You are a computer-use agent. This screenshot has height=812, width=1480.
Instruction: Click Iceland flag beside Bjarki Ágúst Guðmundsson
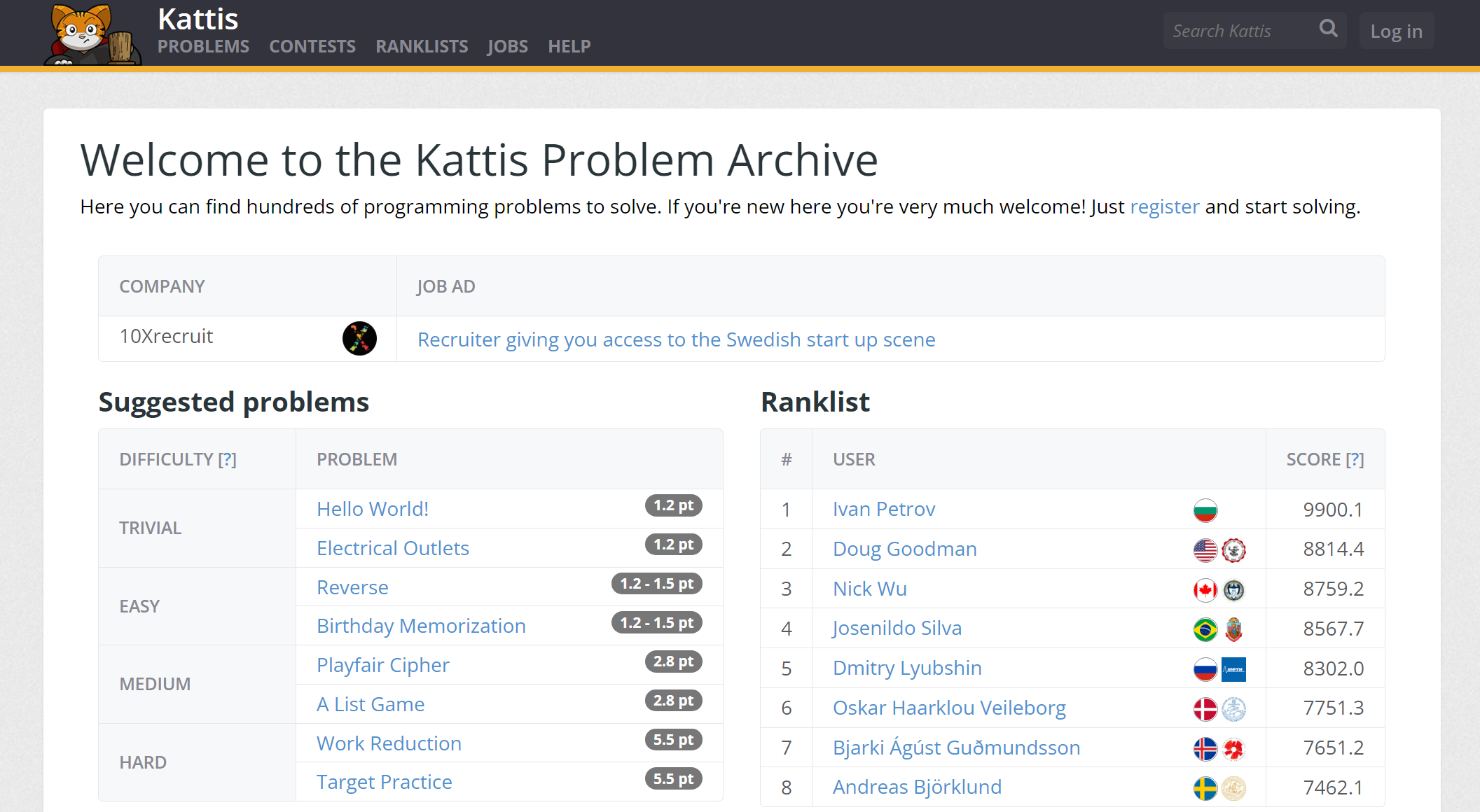pos(1205,749)
